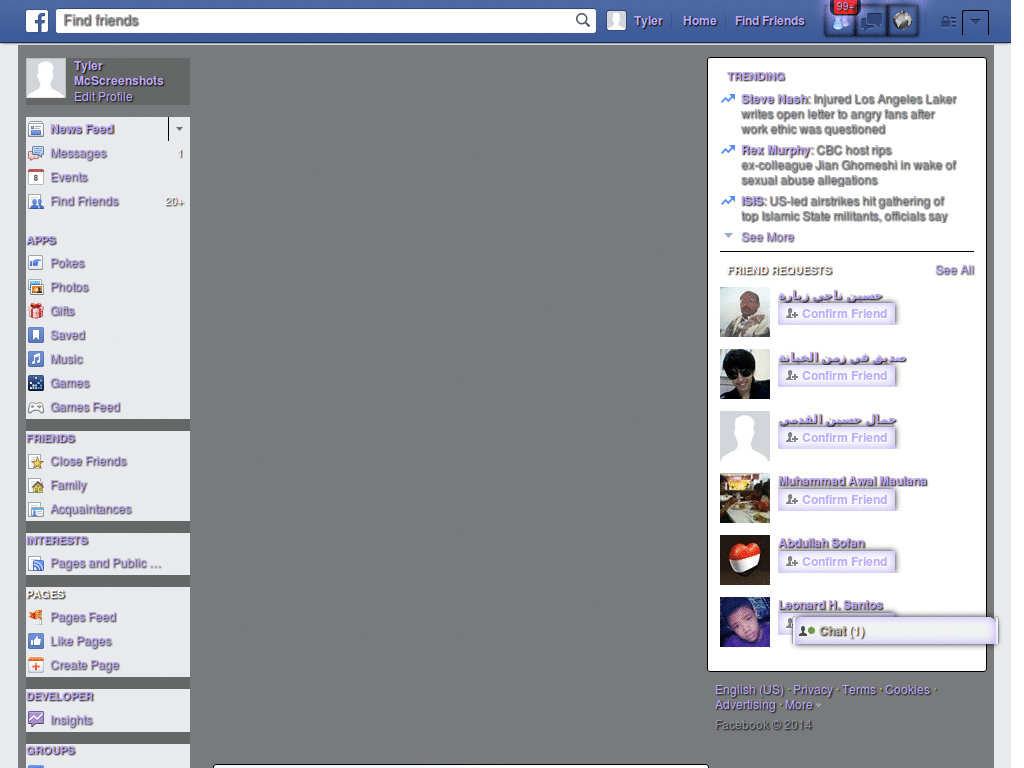The image size is (1024, 768).
Task: Click Tyler's small avatar in top bar
Action: click(x=616, y=21)
